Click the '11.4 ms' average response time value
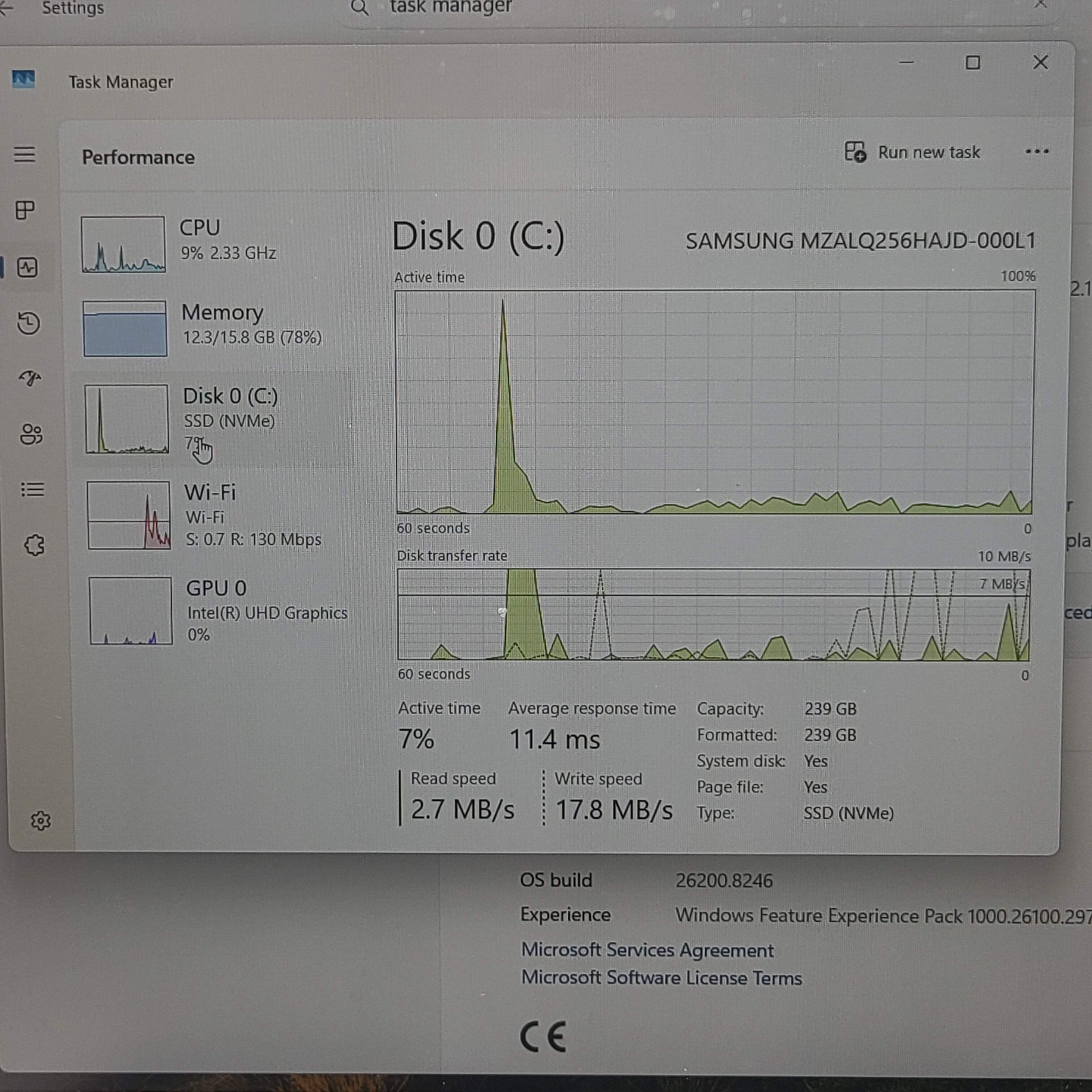The image size is (1092, 1092). pos(555,740)
